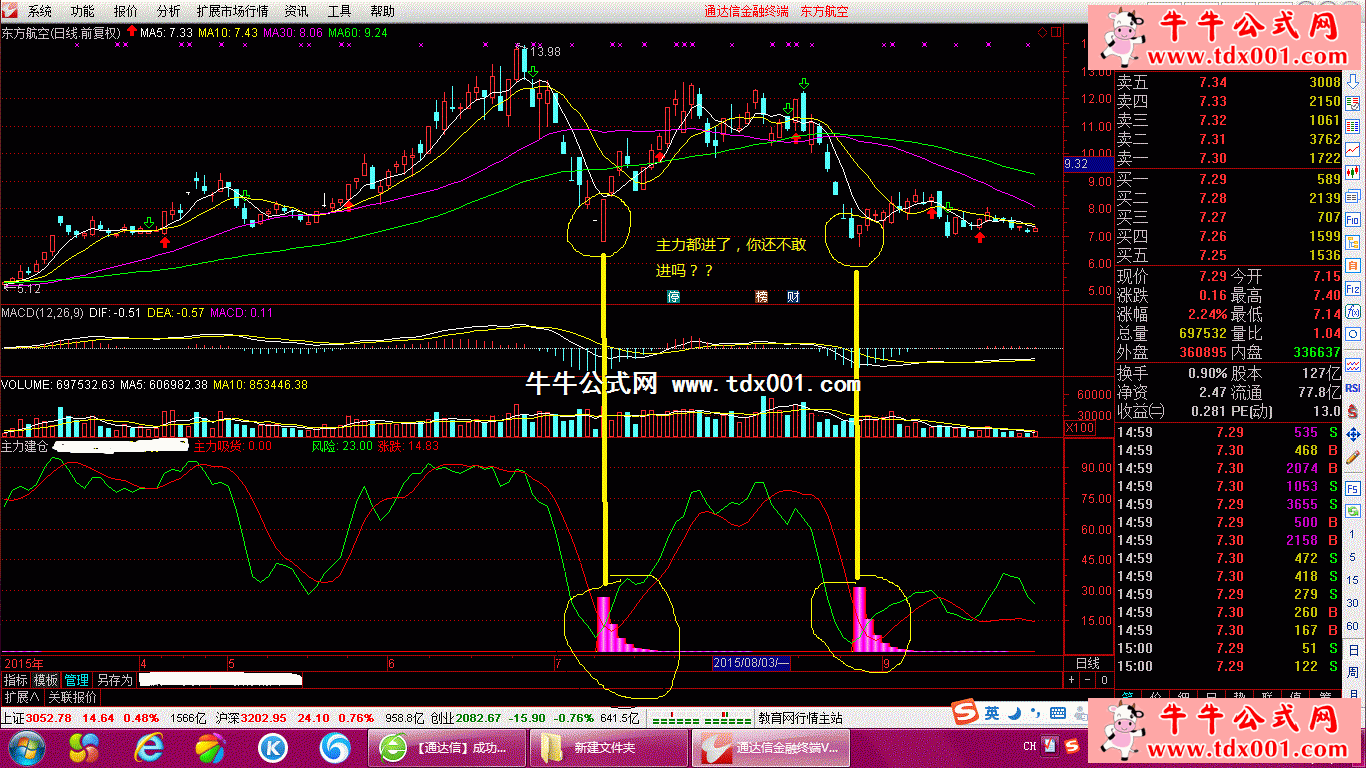Switch to the 模板 tab
The height and width of the screenshot is (768, 1366).
(46, 680)
